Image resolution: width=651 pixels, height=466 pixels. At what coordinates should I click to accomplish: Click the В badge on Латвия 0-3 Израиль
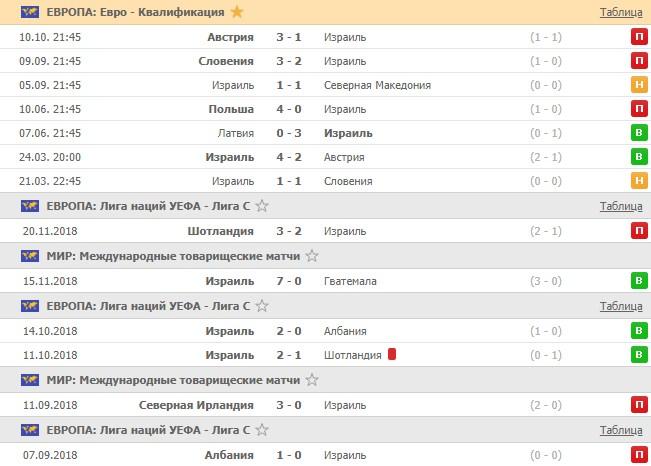637,133
